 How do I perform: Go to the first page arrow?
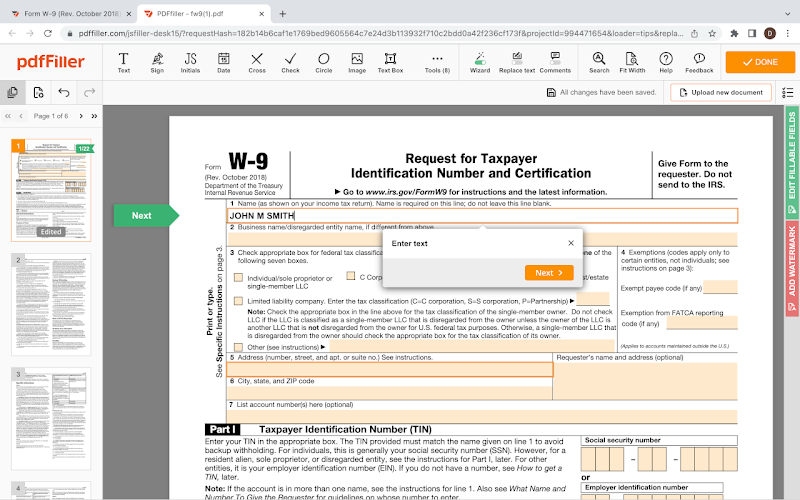pos(8,116)
